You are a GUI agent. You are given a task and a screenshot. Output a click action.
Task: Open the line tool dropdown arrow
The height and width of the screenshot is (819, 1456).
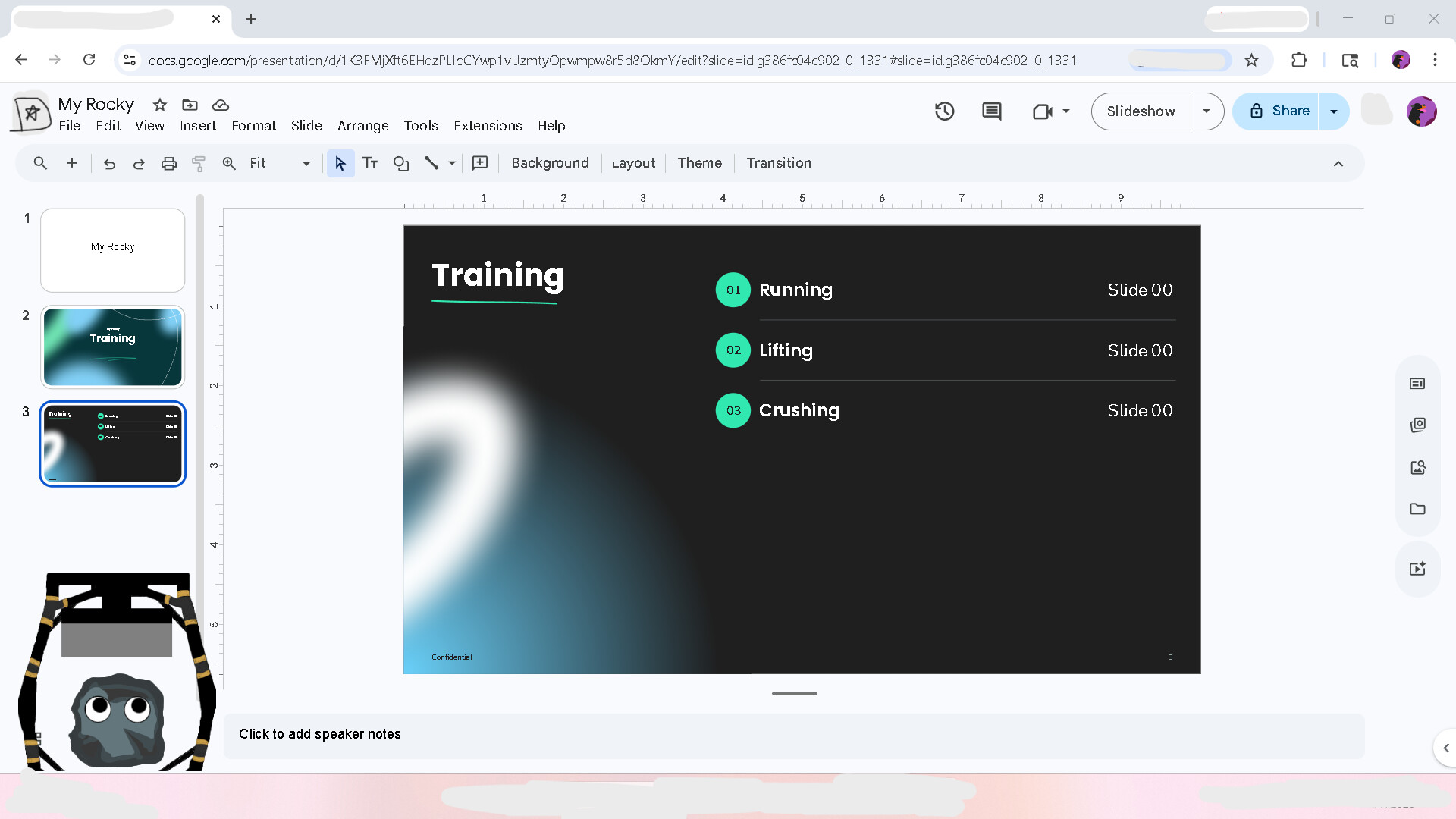tap(452, 163)
